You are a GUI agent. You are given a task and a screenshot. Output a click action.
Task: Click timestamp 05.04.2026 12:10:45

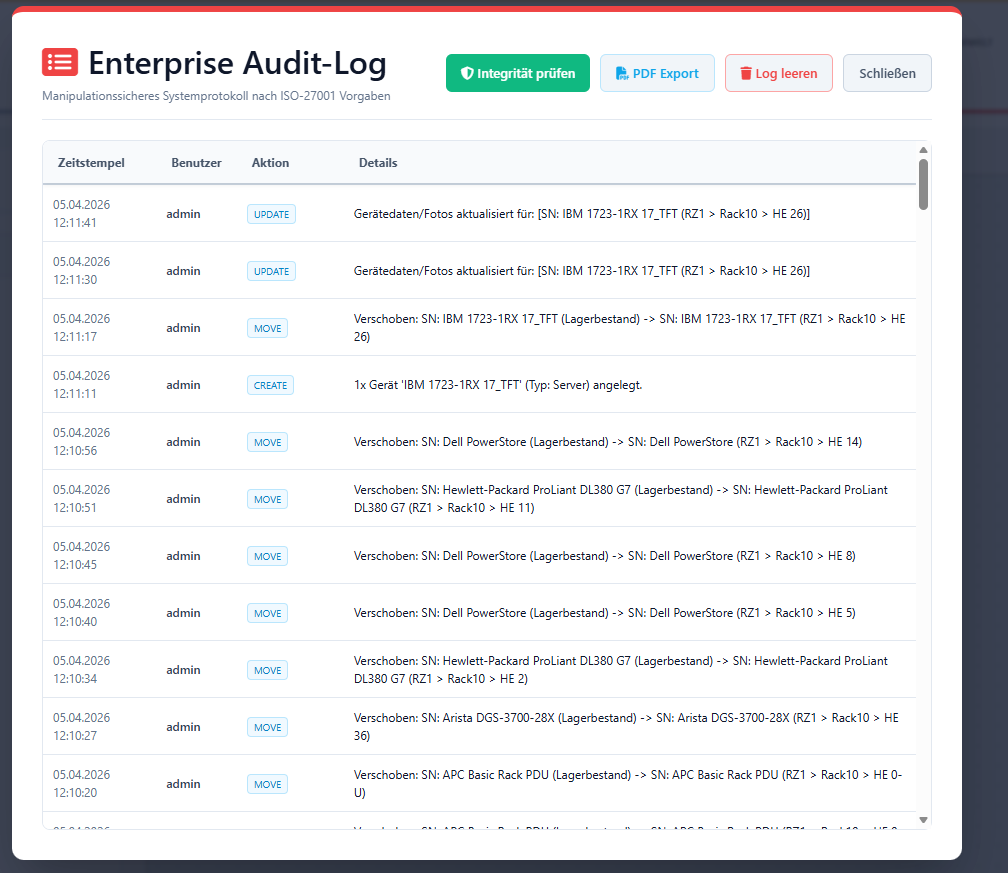click(x=82, y=555)
